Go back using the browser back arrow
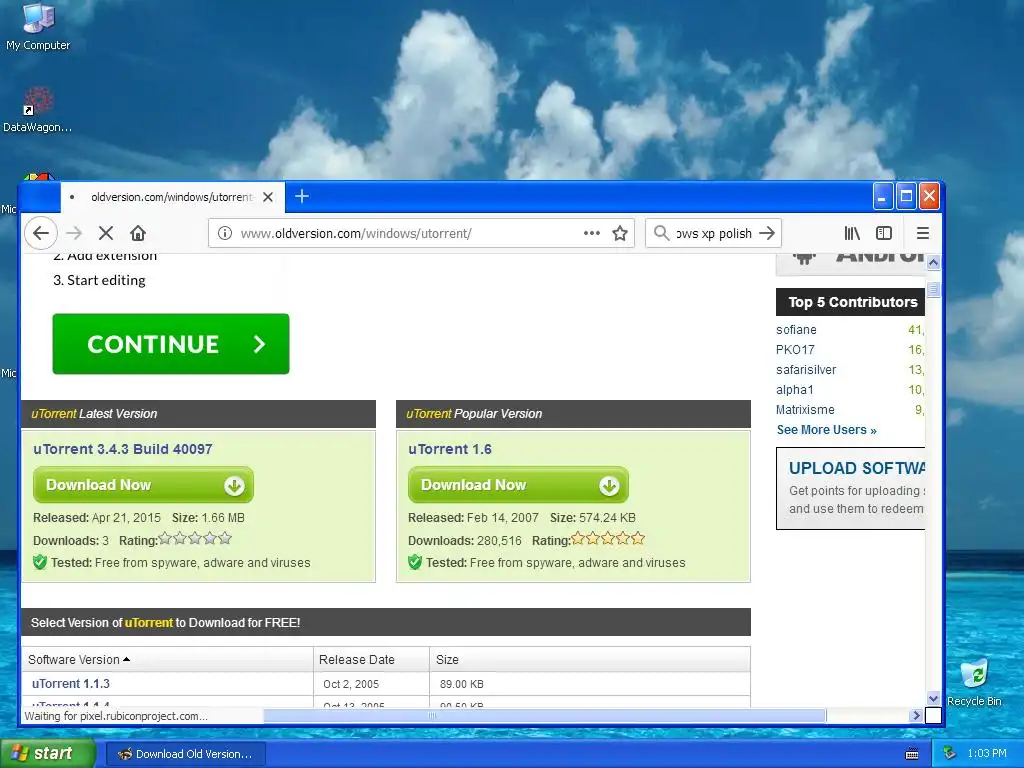Screen dimensions: 1024x768 41,233
